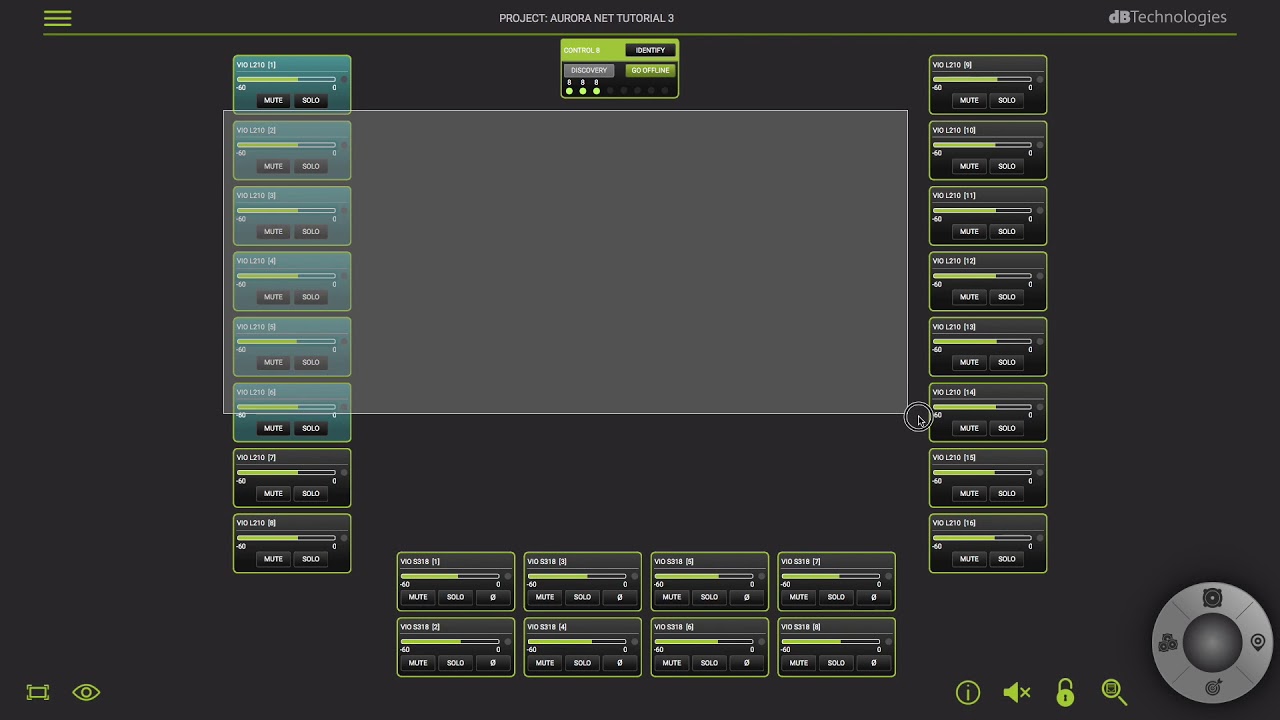Mute VIO L210 [13]
The width and height of the screenshot is (1280, 720).
coord(969,362)
